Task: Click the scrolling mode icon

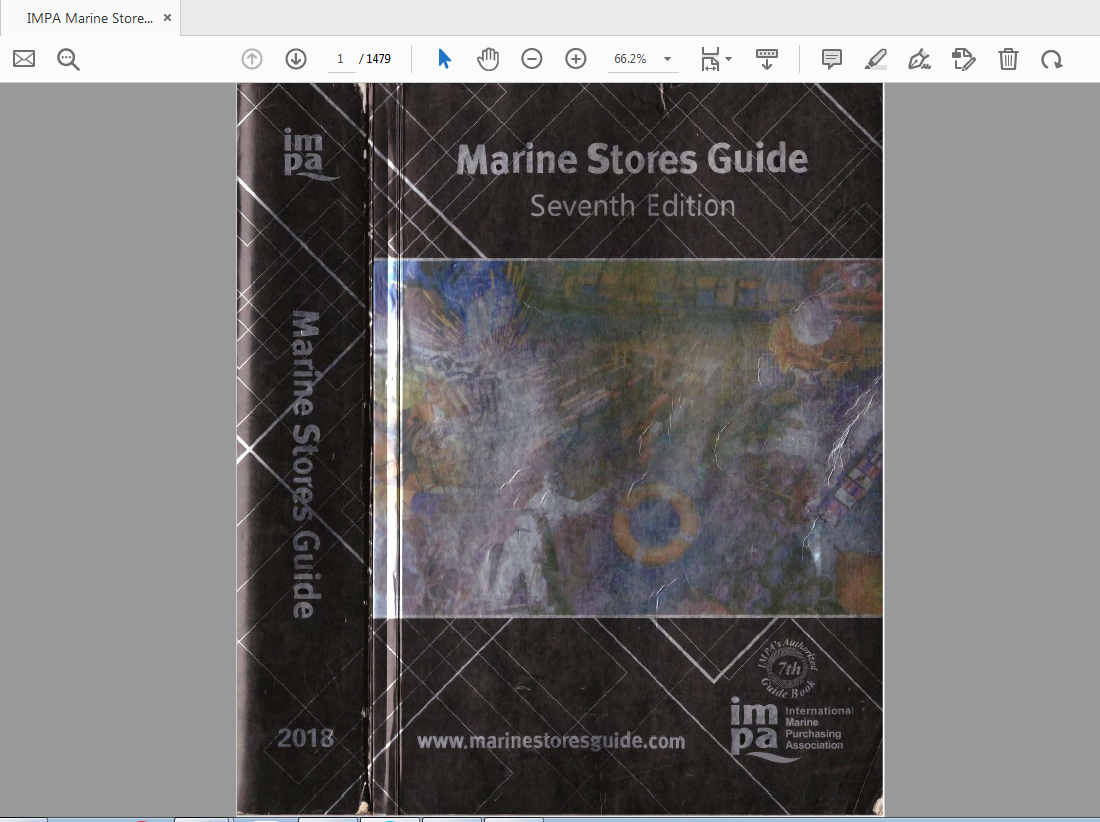Action: coord(766,59)
